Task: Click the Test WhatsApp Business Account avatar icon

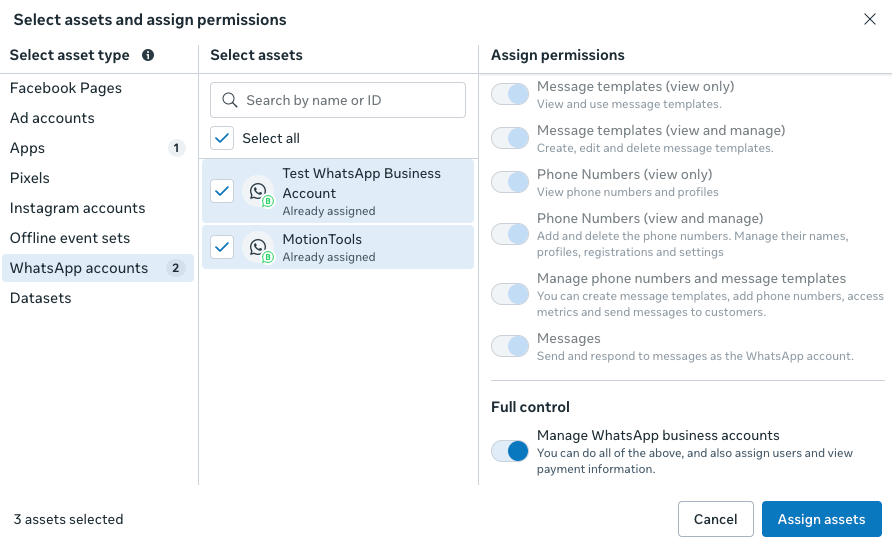Action: pyautogui.click(x=258, y=191)
